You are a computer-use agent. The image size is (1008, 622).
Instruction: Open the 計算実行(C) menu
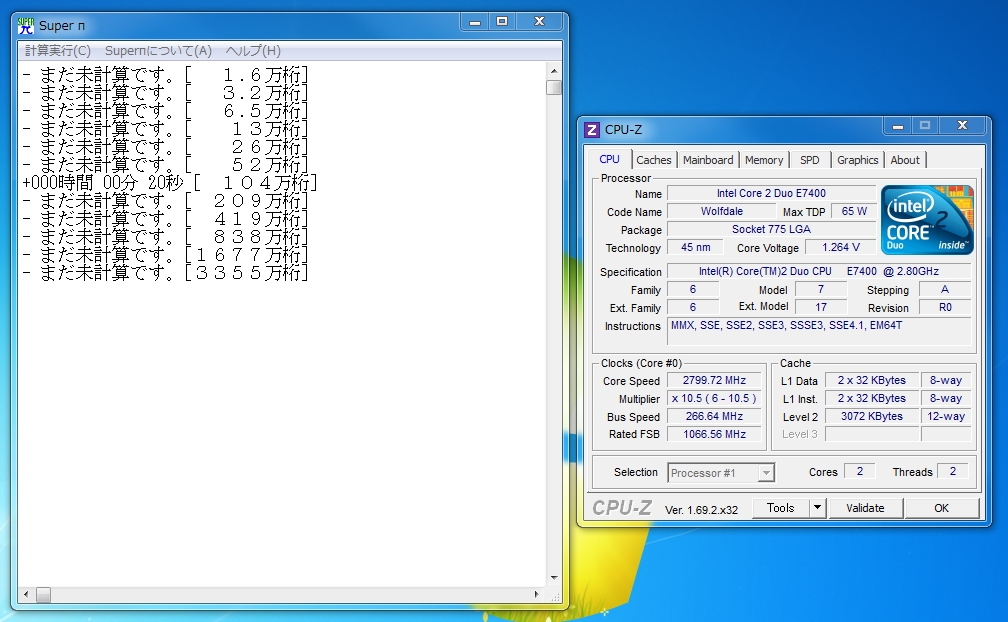click(58, 51)
